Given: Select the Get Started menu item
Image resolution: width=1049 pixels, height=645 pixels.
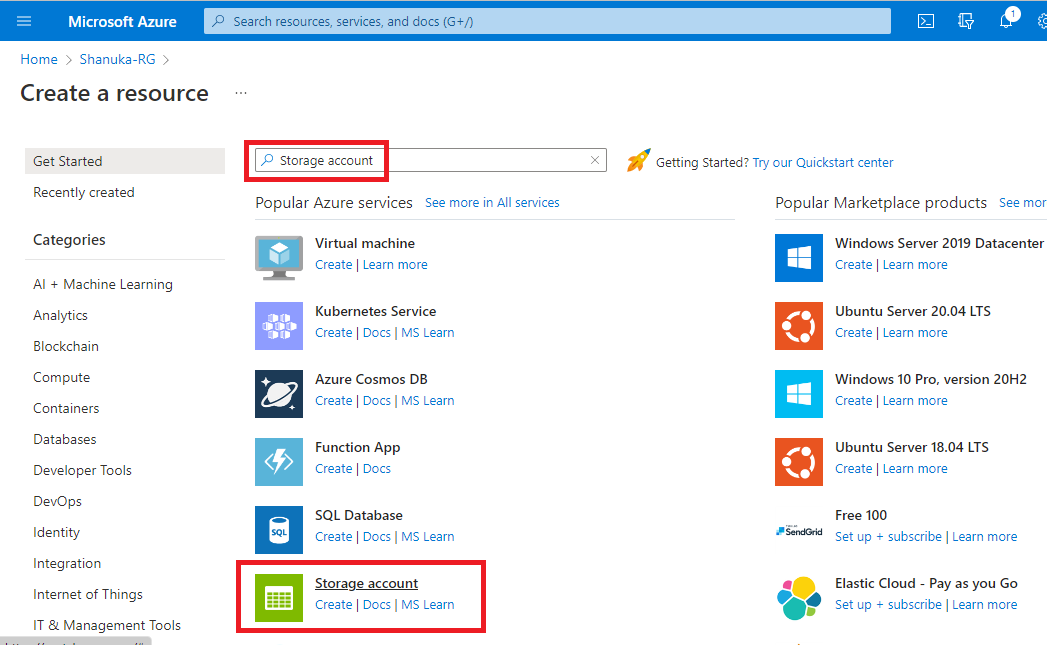Looking at the screenshot, I should point(125,161).
